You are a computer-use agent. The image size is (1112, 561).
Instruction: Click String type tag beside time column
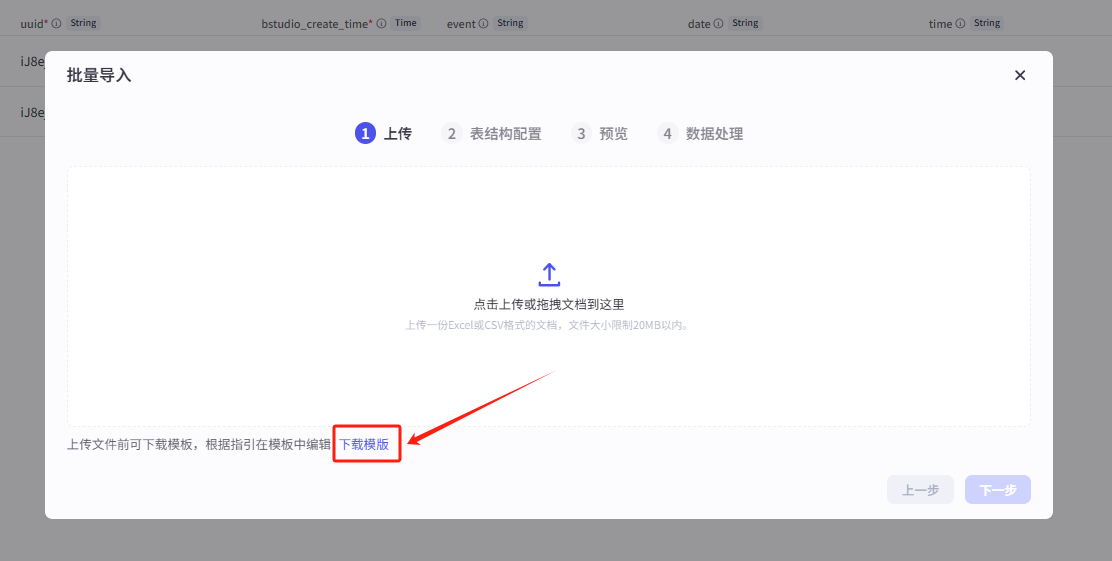click(x=987, y=23)
